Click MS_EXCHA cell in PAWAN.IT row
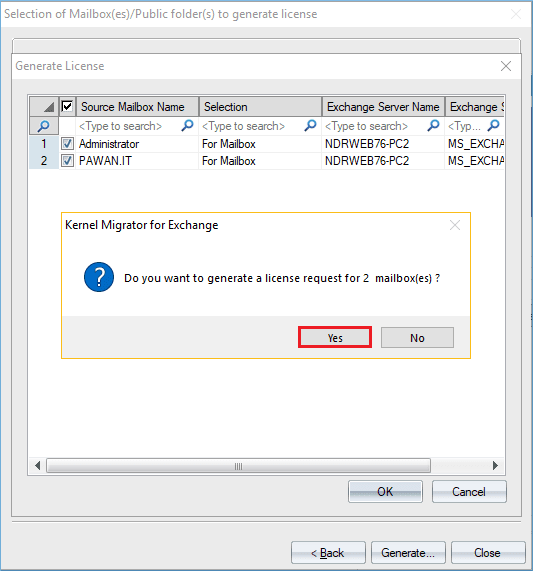Viewport: 533px width, 571px height. 475,161
